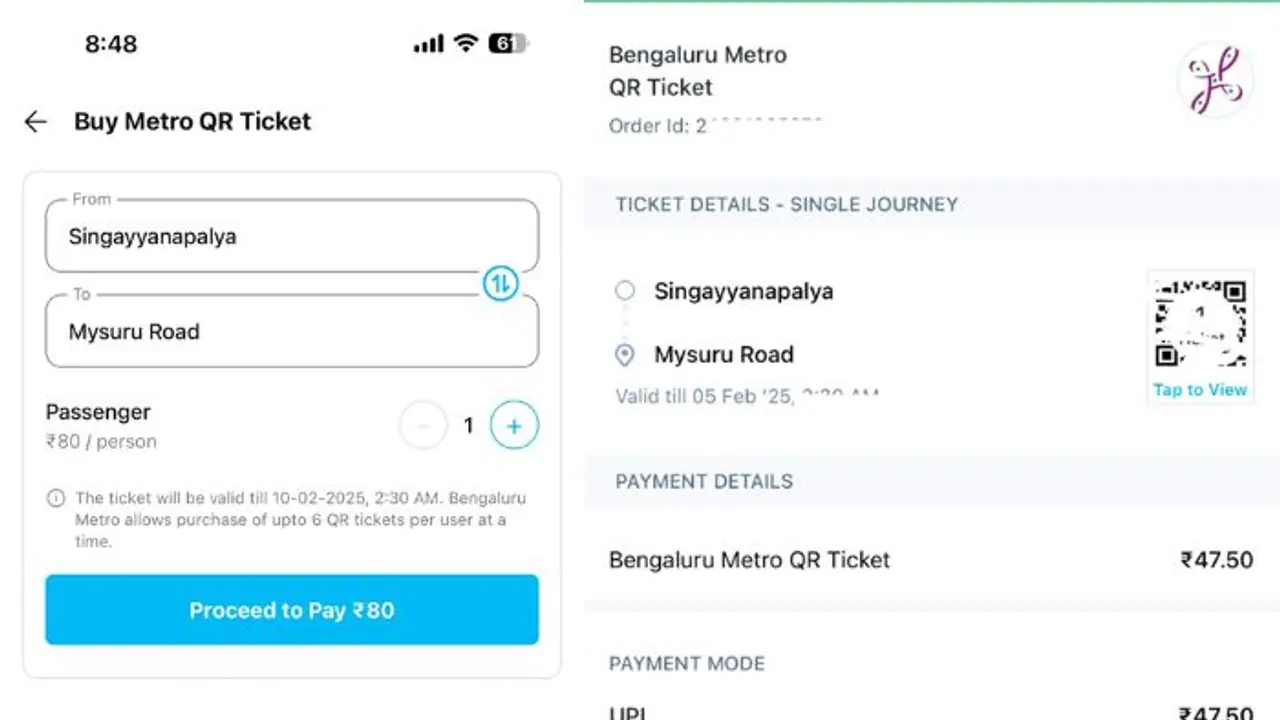
Task: Tap the back arrow to exit ticket purchase
Action: [x=35, y=121]
